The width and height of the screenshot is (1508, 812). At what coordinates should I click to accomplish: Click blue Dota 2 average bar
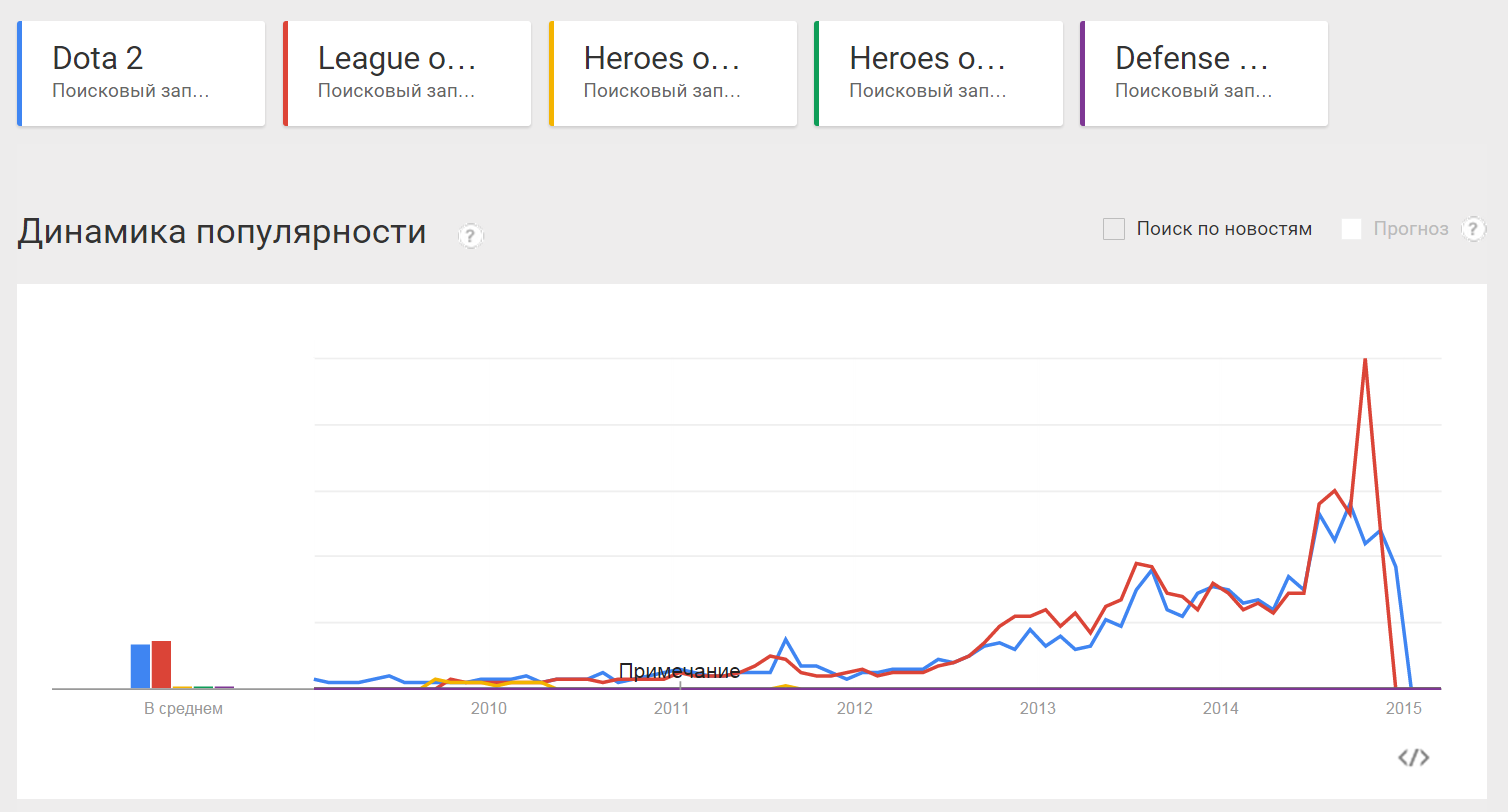[x=140, y=666]
